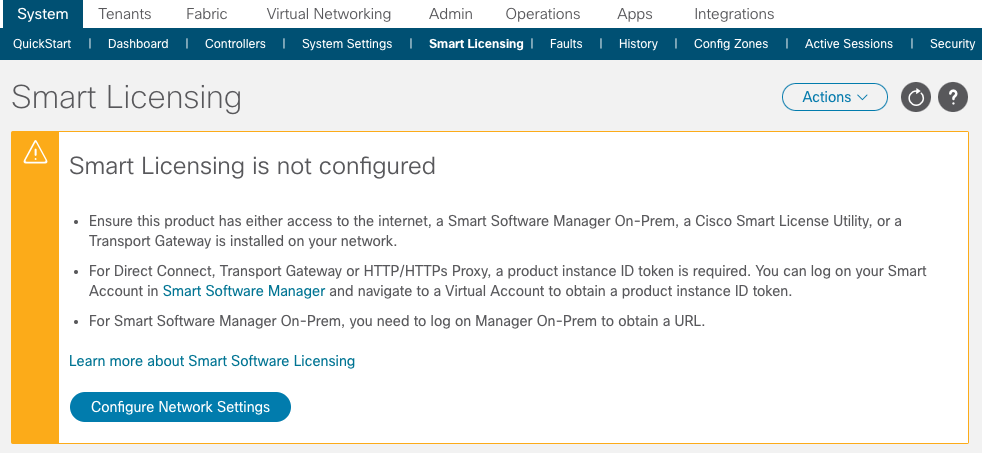Open the Actions dropdown menu
The height and width of the screenshot is (453, 982).
[835, 97]
